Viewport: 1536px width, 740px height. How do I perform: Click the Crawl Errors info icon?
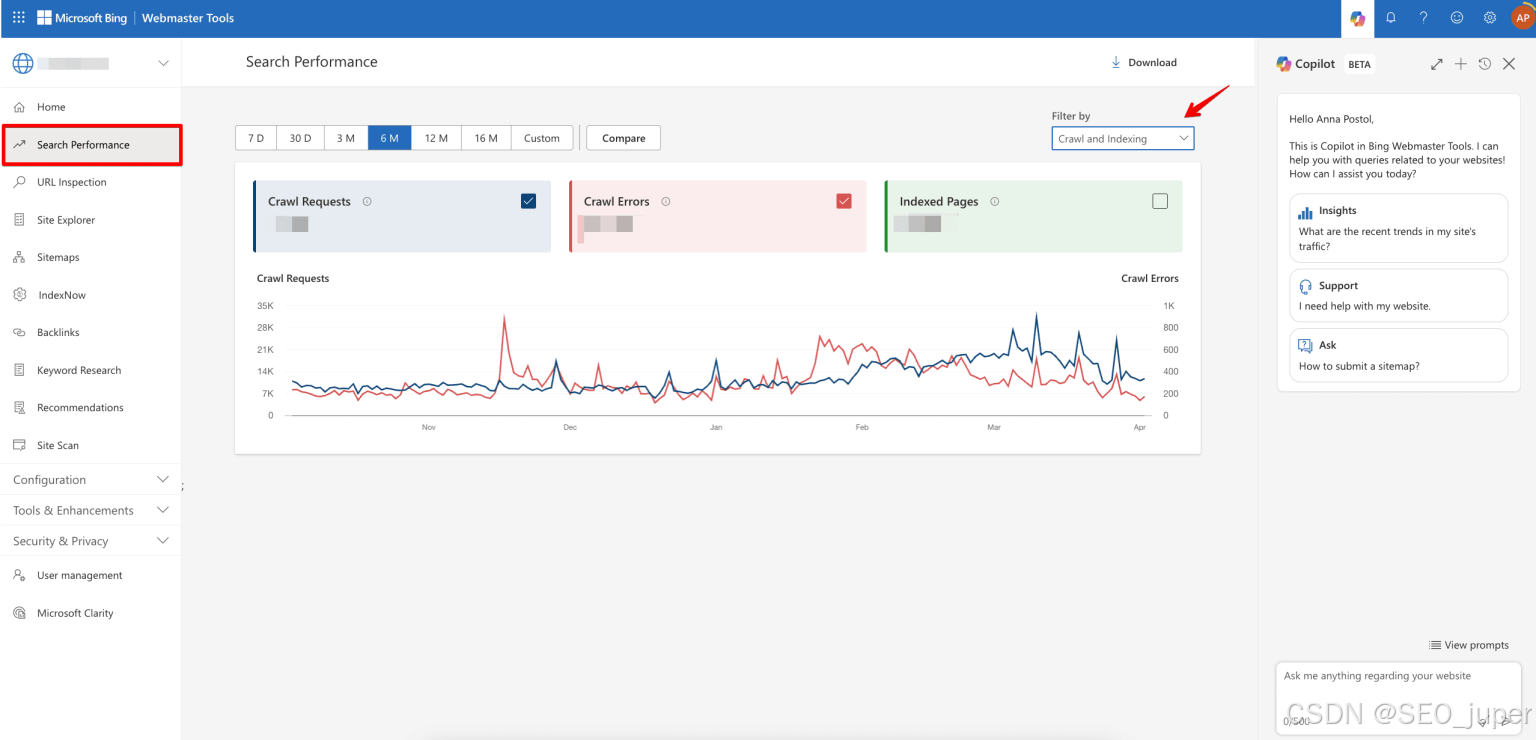(x=666, y=201)
